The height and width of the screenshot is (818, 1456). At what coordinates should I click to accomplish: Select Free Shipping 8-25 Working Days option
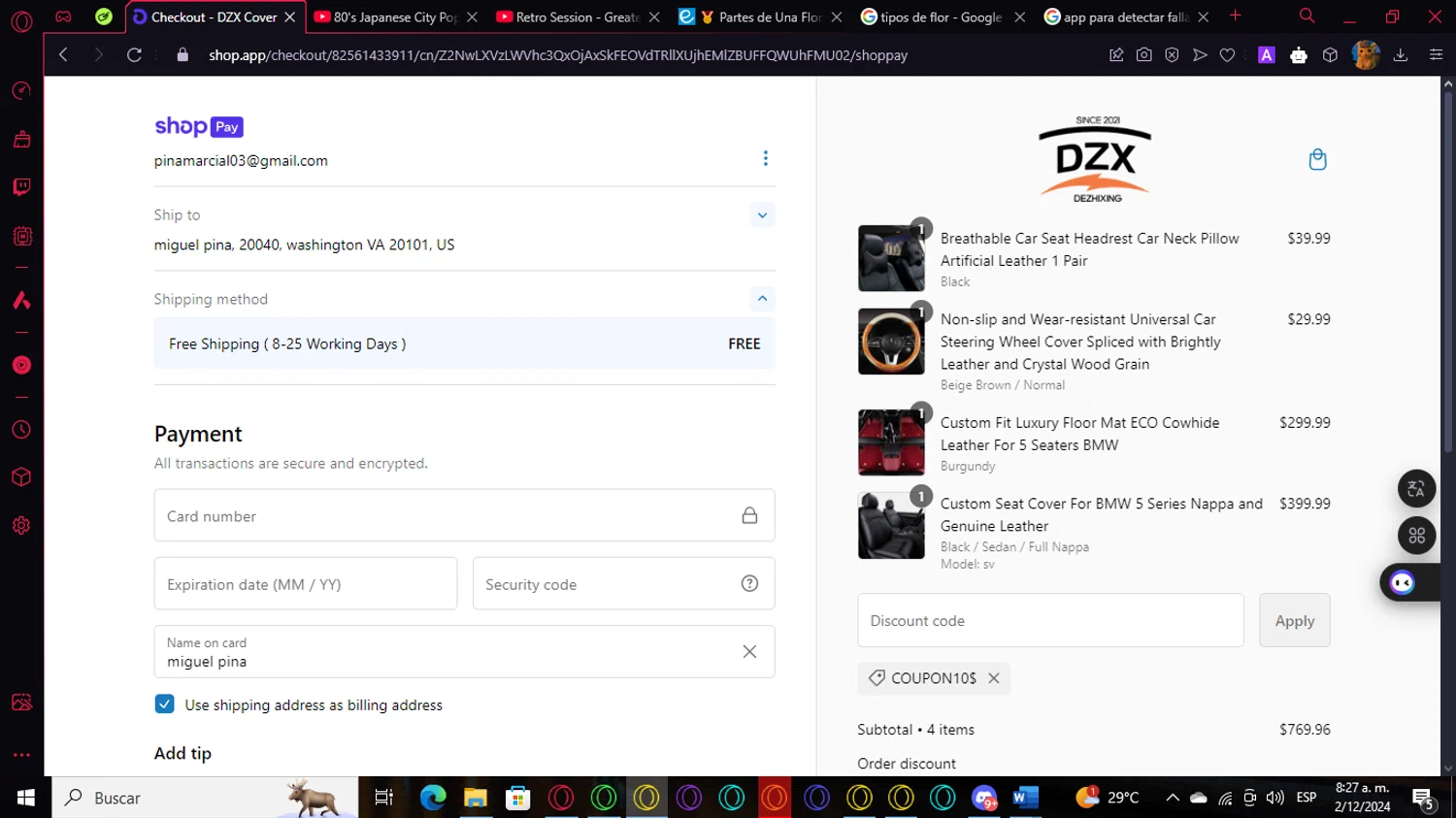[464, 344]
